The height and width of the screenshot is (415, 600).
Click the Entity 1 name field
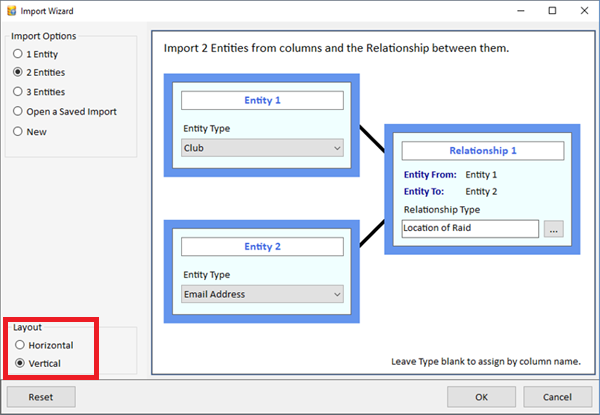click(262, 100)
